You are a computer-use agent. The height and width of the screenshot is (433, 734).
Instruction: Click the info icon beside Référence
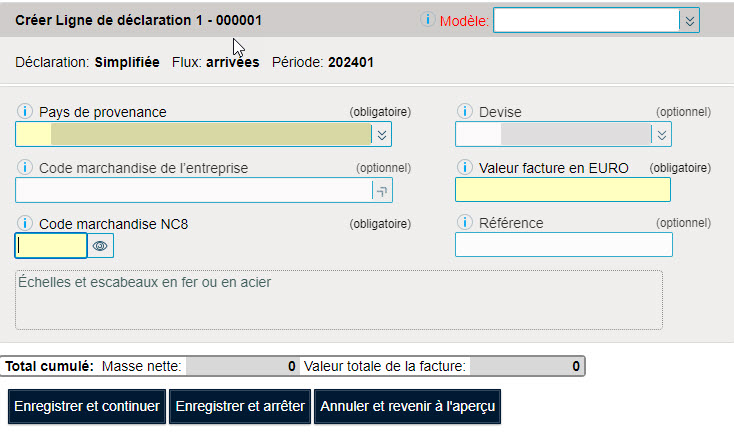[x=464, y=222]
